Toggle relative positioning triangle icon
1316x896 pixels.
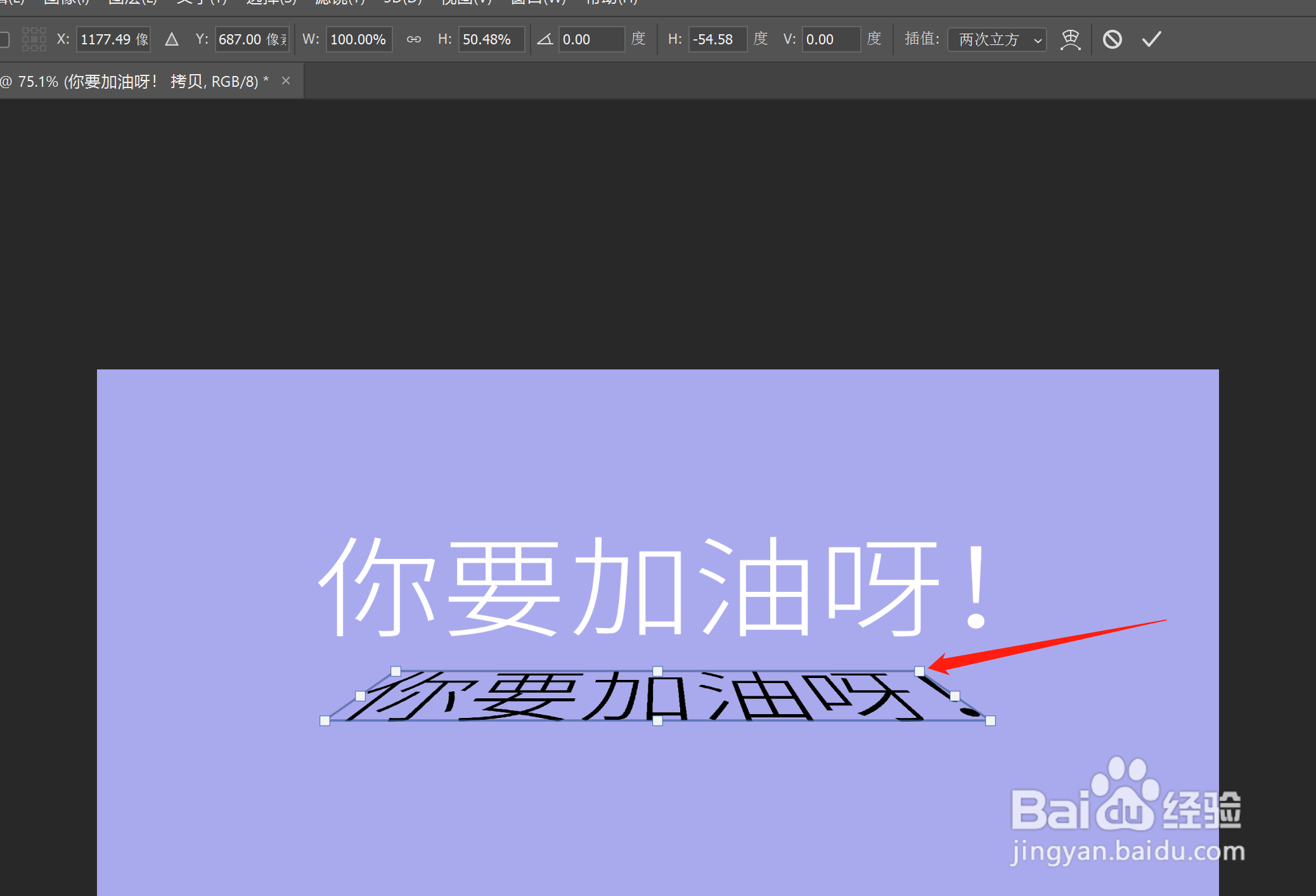coord(171,39)
